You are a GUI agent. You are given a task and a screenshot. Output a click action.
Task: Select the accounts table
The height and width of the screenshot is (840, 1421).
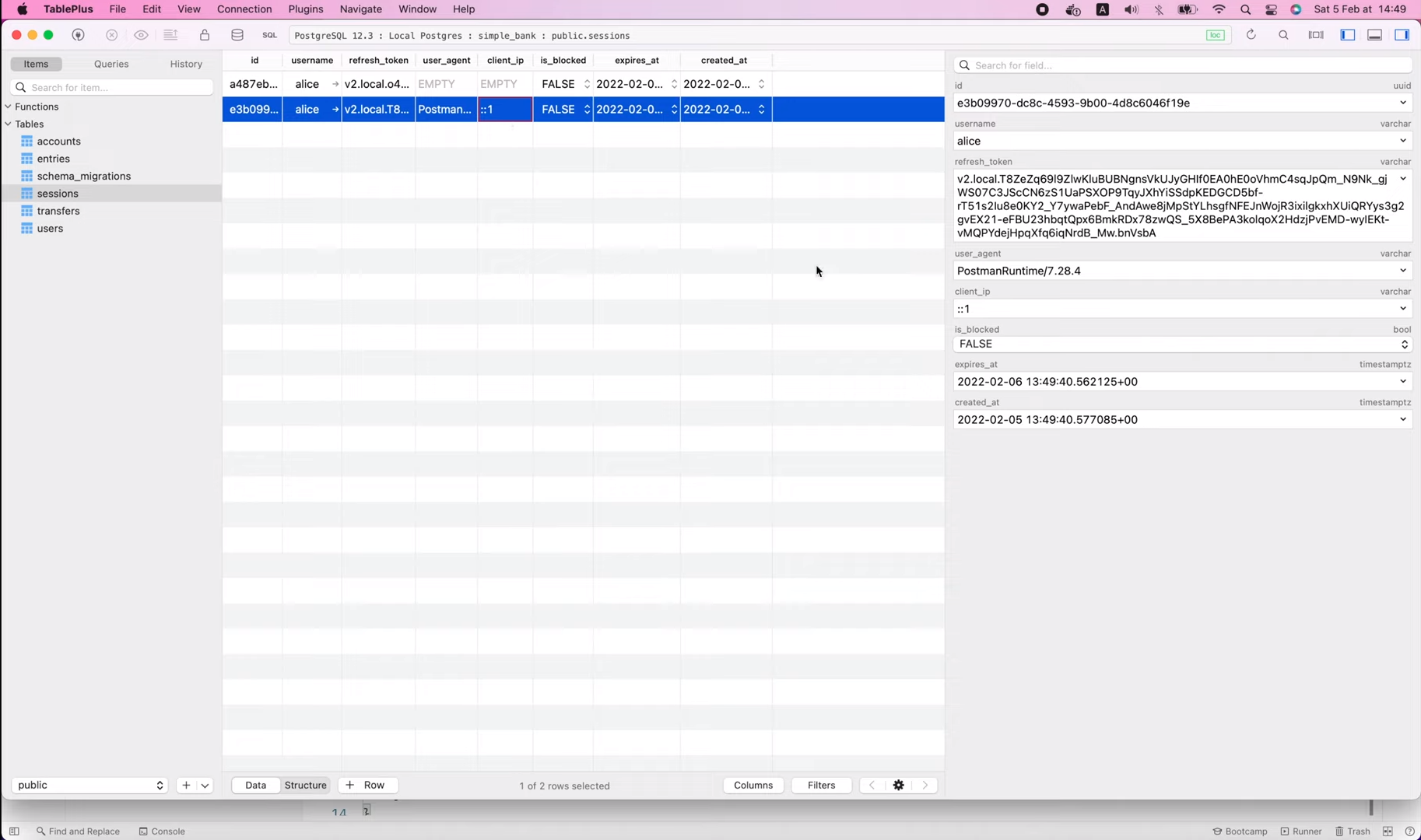59,142
